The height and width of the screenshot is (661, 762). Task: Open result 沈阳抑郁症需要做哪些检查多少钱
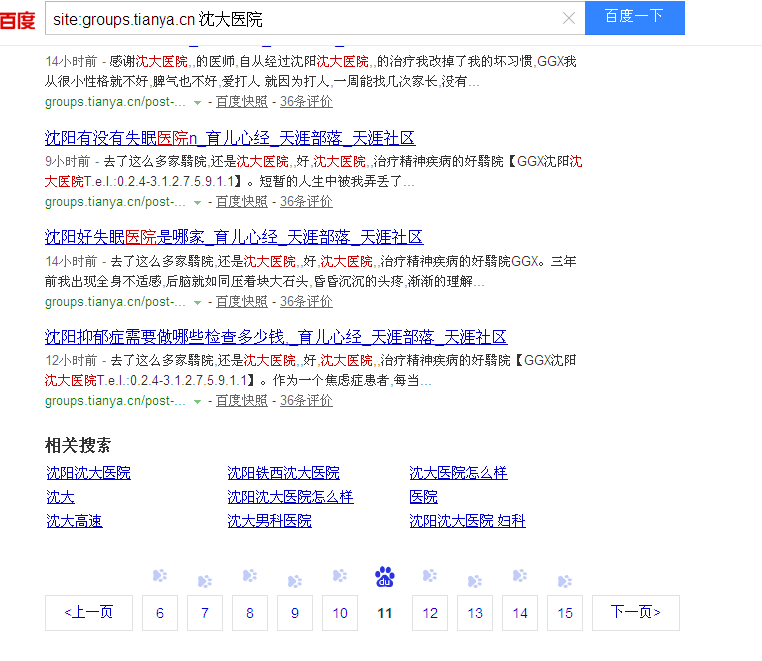(276, 337)
